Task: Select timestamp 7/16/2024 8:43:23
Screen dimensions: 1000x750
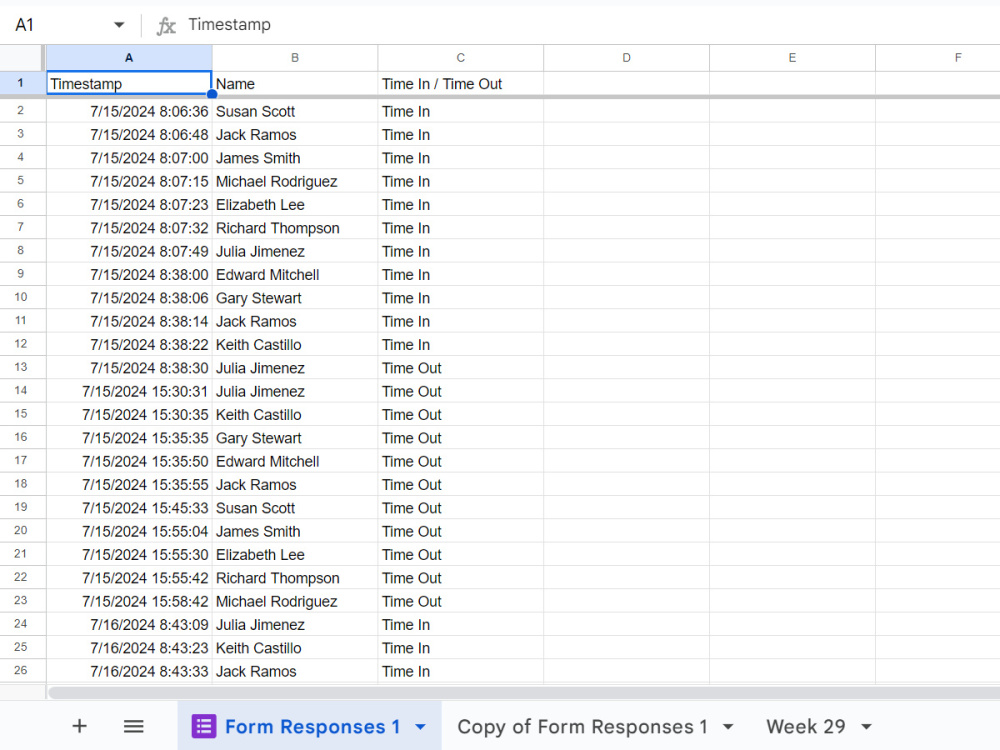Action: pyautogui.click(x=129, y=649)
